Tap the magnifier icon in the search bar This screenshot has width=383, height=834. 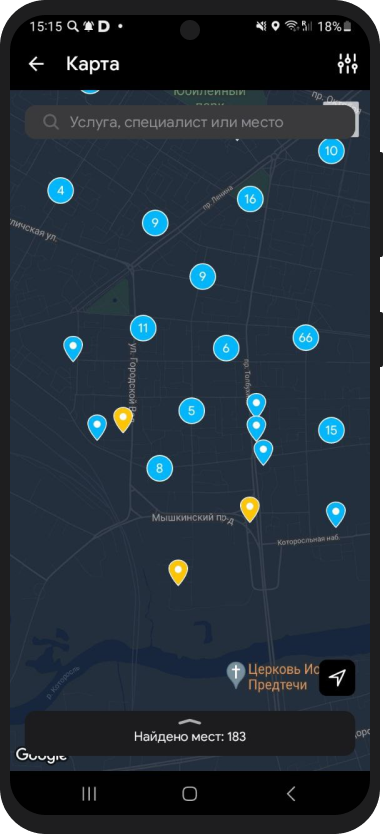(51, 122)
